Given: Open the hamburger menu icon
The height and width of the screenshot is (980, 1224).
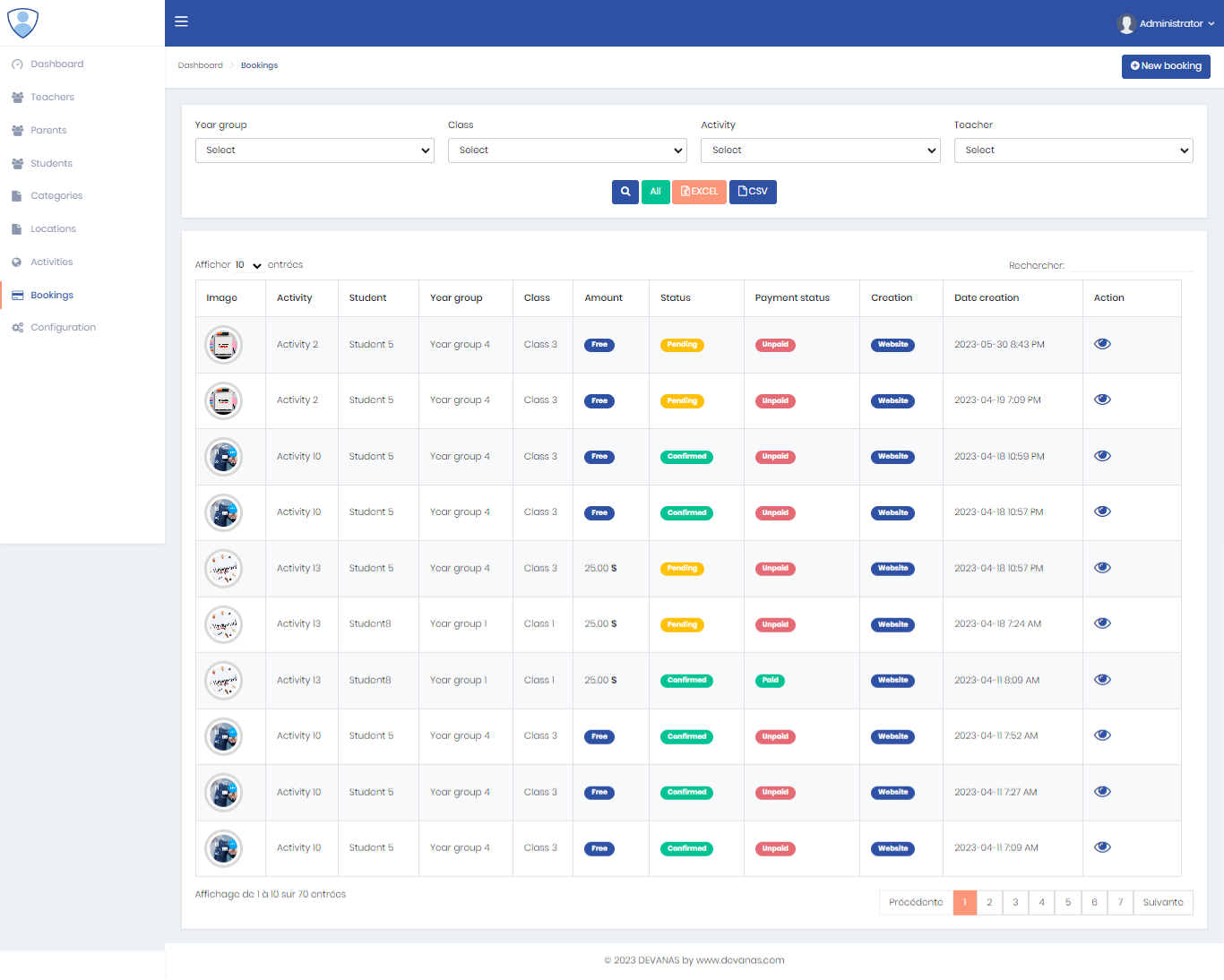Looking at the screenshot, I should (181, 21).
